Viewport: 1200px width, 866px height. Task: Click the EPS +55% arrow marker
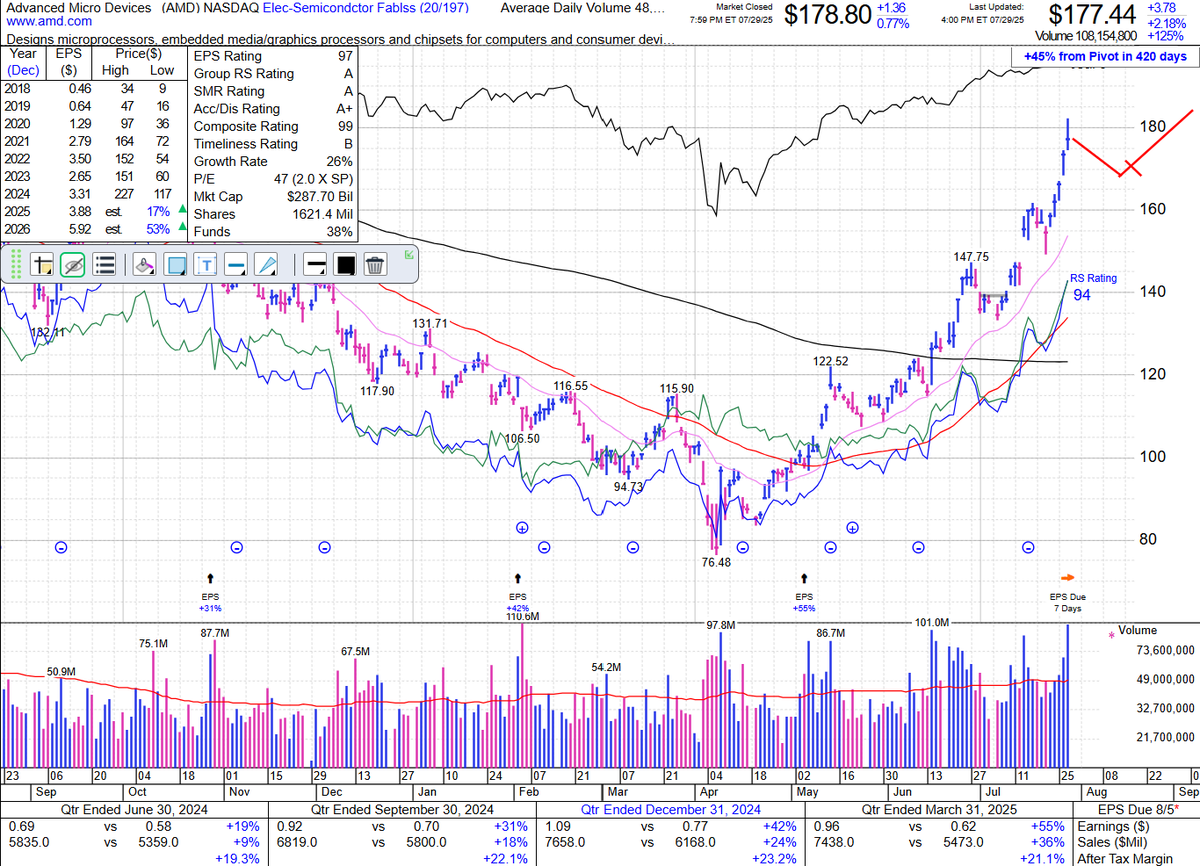[805, 578]
